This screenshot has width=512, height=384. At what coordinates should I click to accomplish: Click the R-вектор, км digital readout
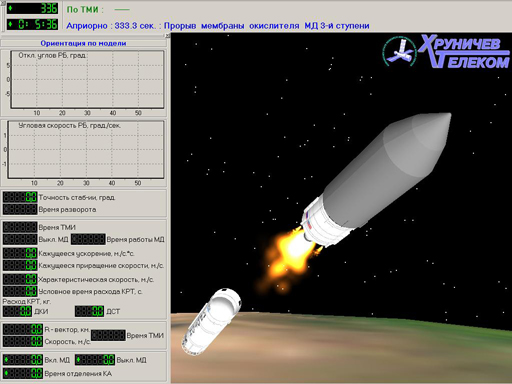[x=23, y=329]
